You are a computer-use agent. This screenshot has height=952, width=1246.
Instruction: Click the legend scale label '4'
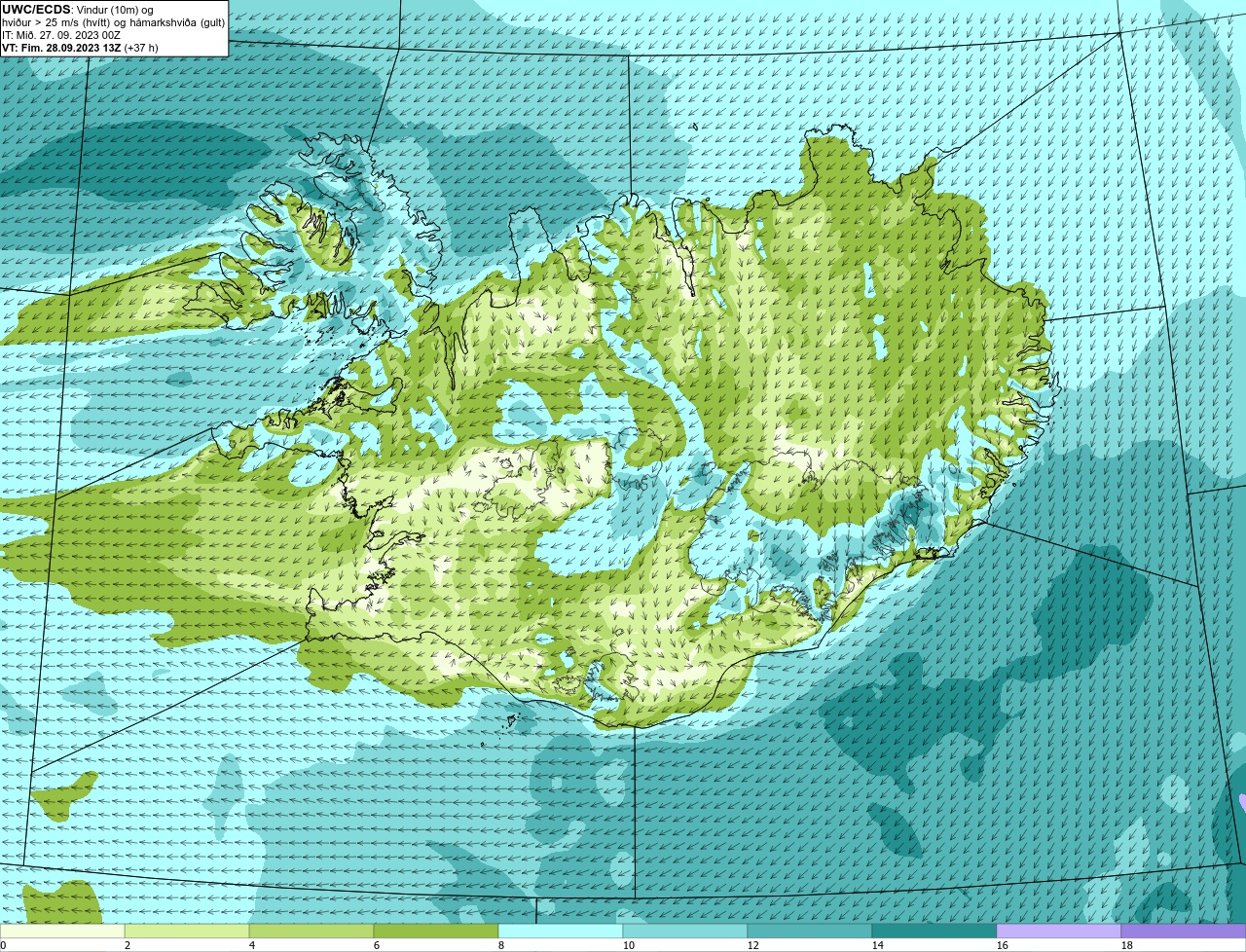(252, 945)
